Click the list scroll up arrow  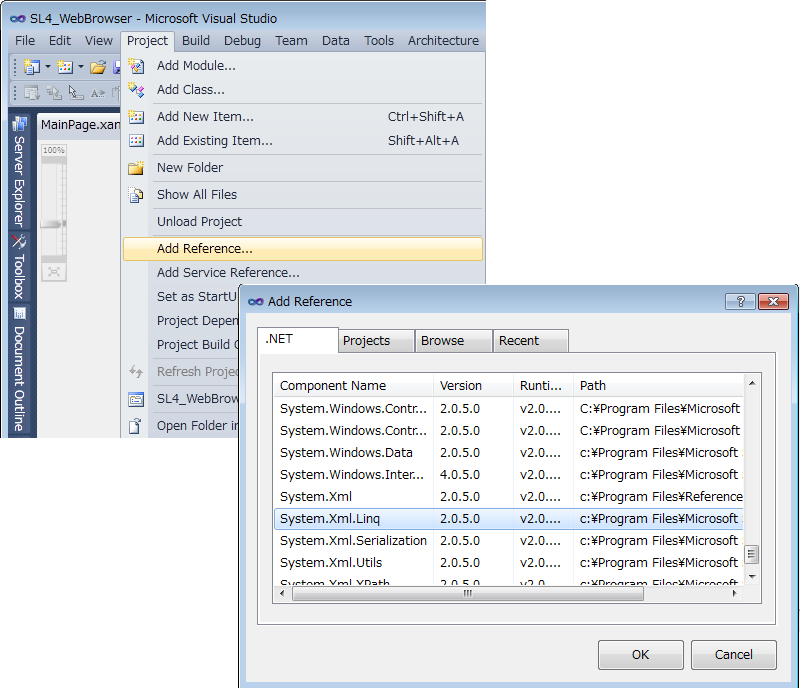(x=752, y=383)
